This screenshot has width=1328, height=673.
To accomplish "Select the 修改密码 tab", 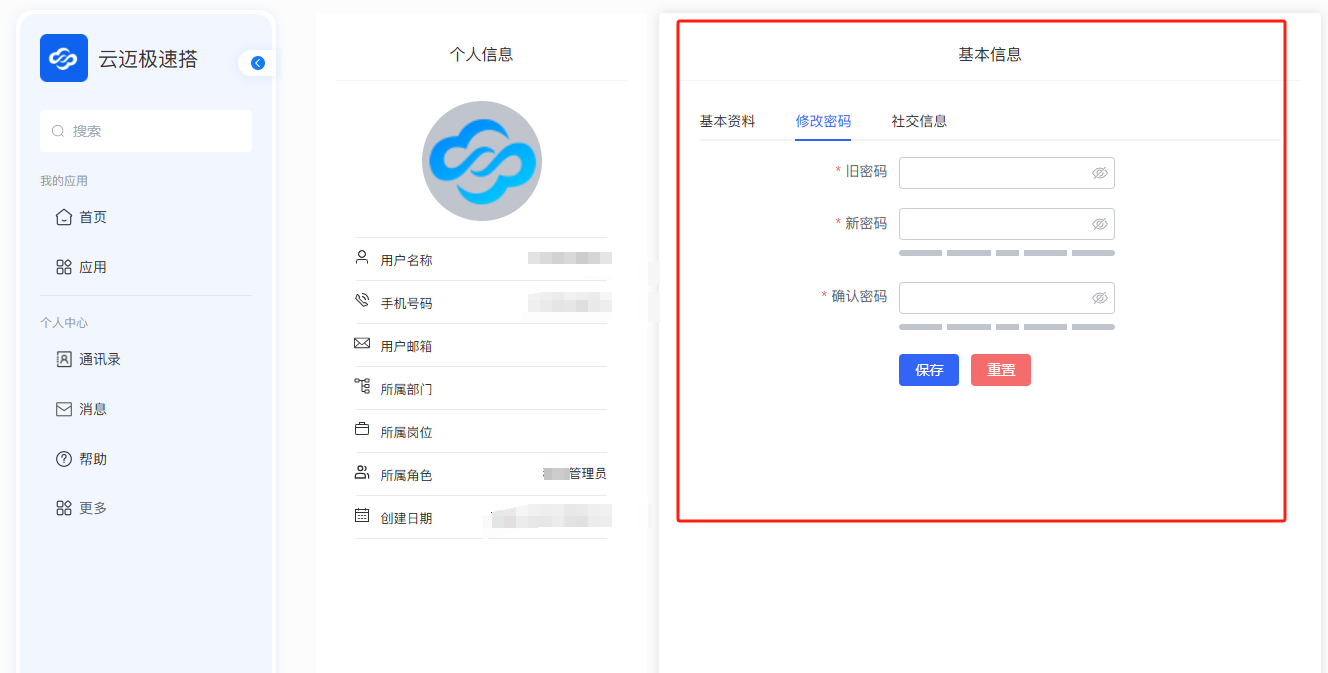I will [823, 121].
